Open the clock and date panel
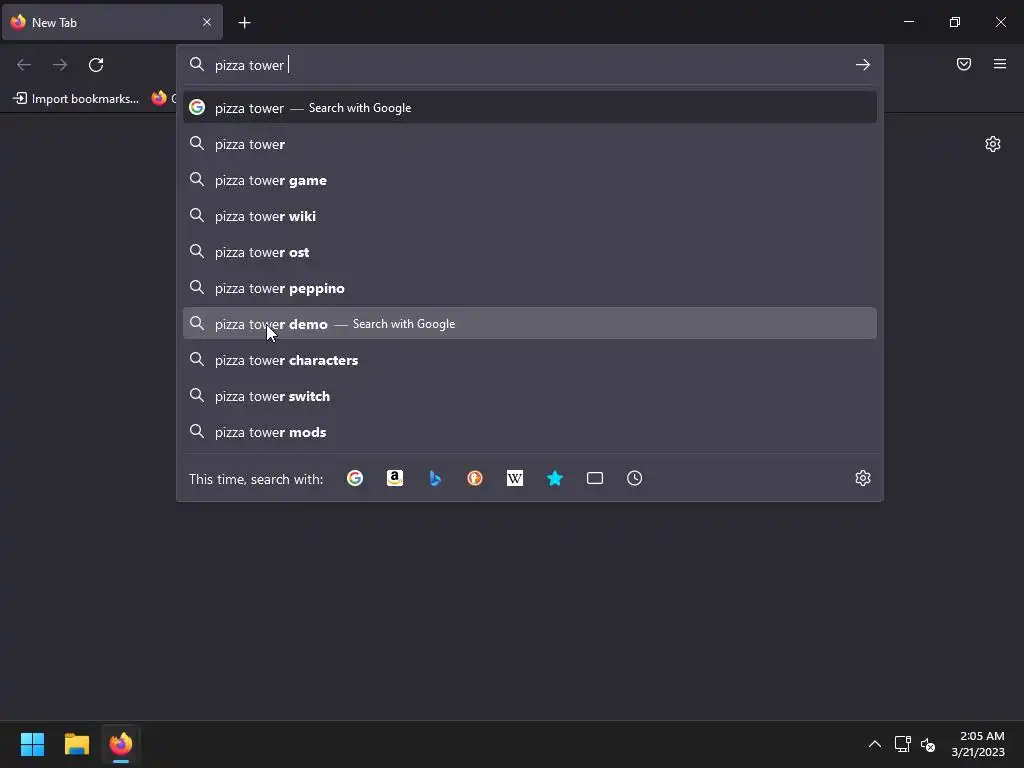 (x=978, y=744)
